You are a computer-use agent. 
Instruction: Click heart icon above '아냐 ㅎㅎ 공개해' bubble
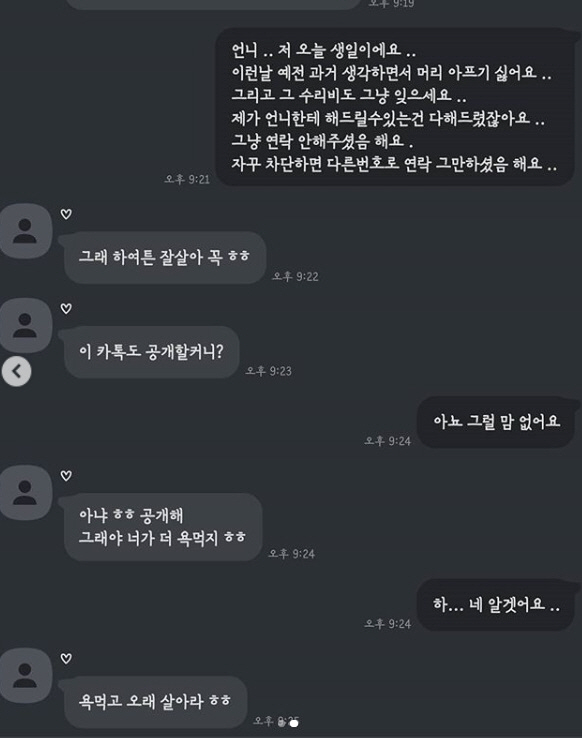click(66, 476)
